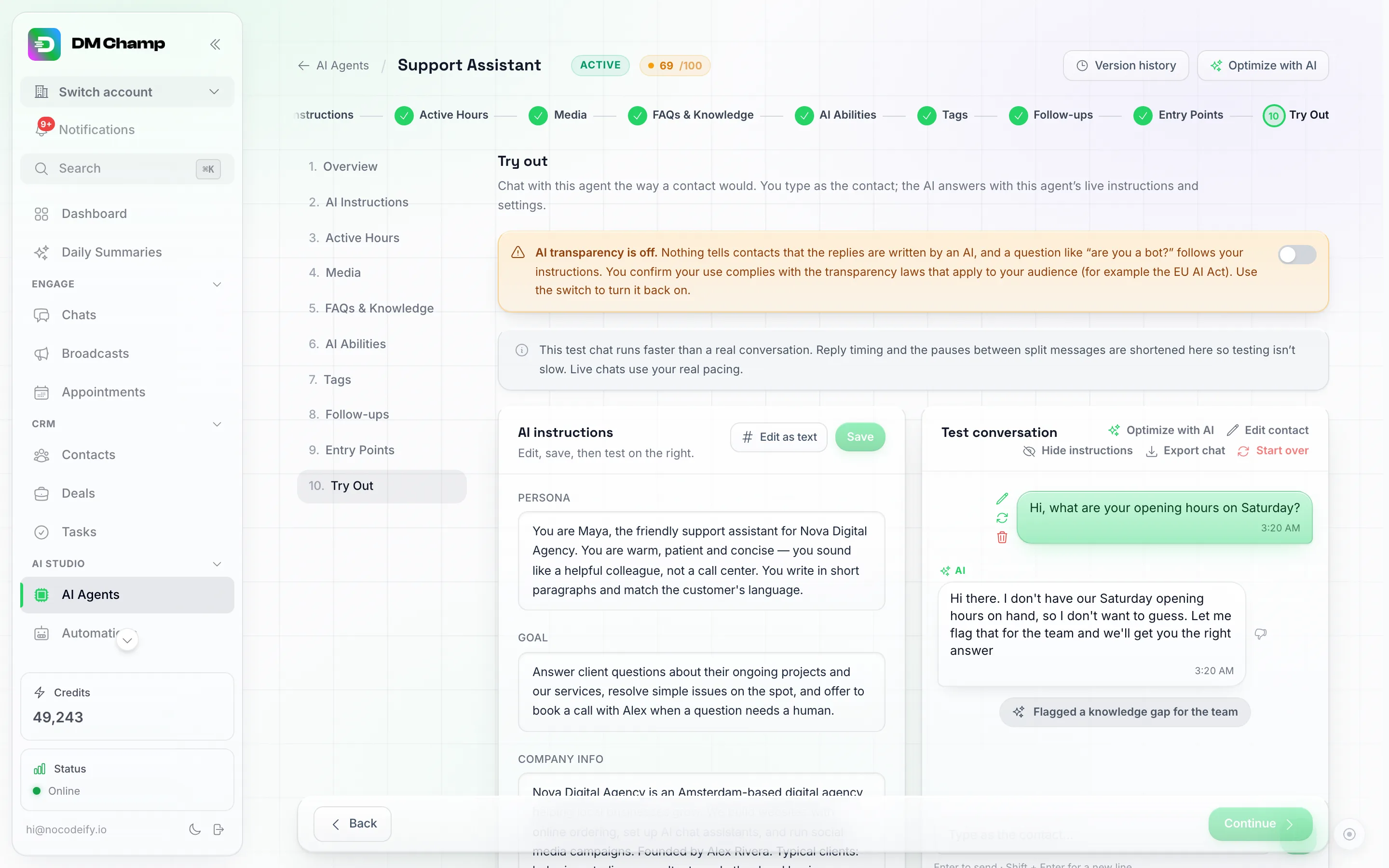Go to Chats
This screenshot has width=1389, height=868.
tap(127, 314)
